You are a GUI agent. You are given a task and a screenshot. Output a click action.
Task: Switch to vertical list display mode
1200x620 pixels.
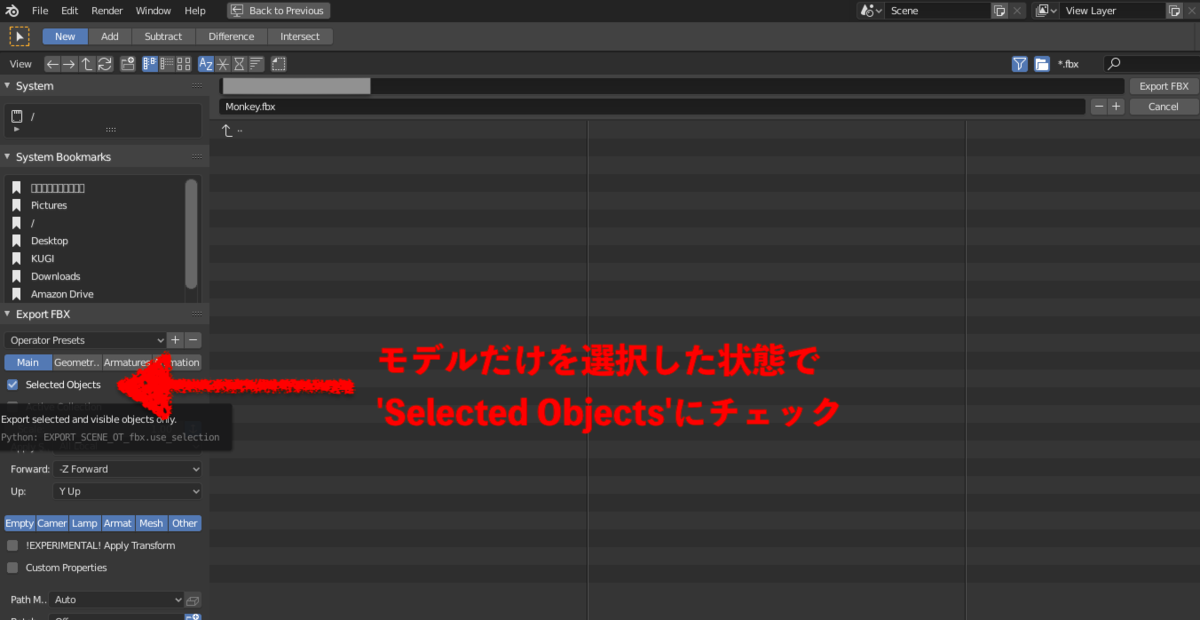[150, 64]
